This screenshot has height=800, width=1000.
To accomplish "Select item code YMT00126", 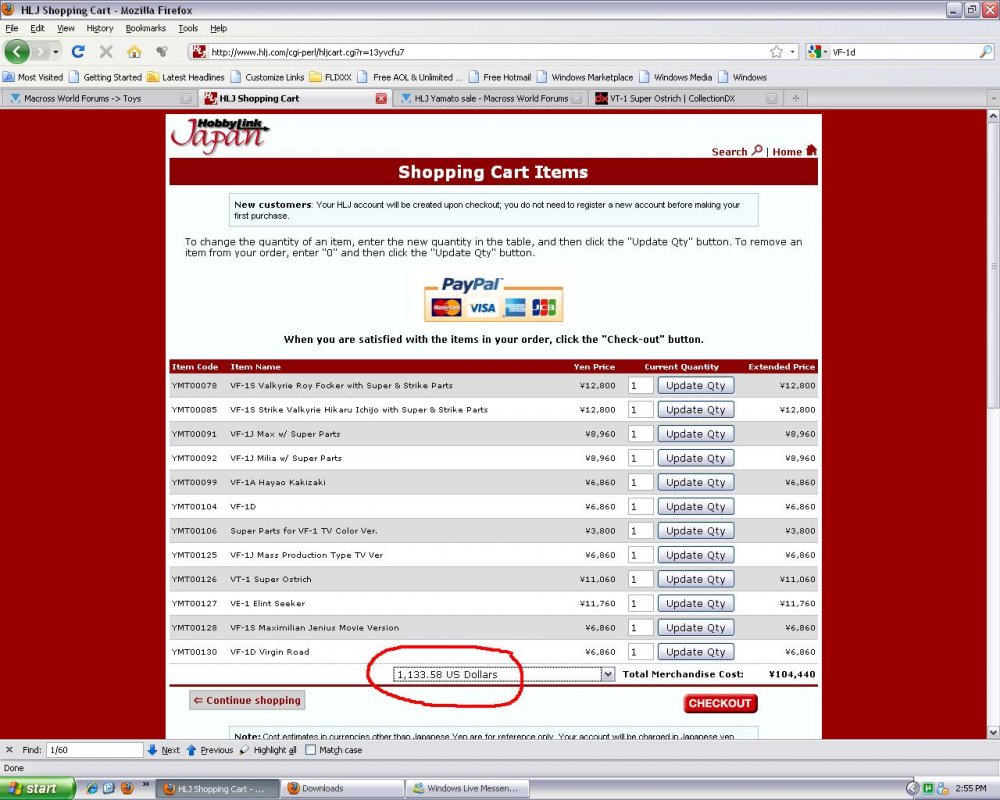I will coord(194,579).
